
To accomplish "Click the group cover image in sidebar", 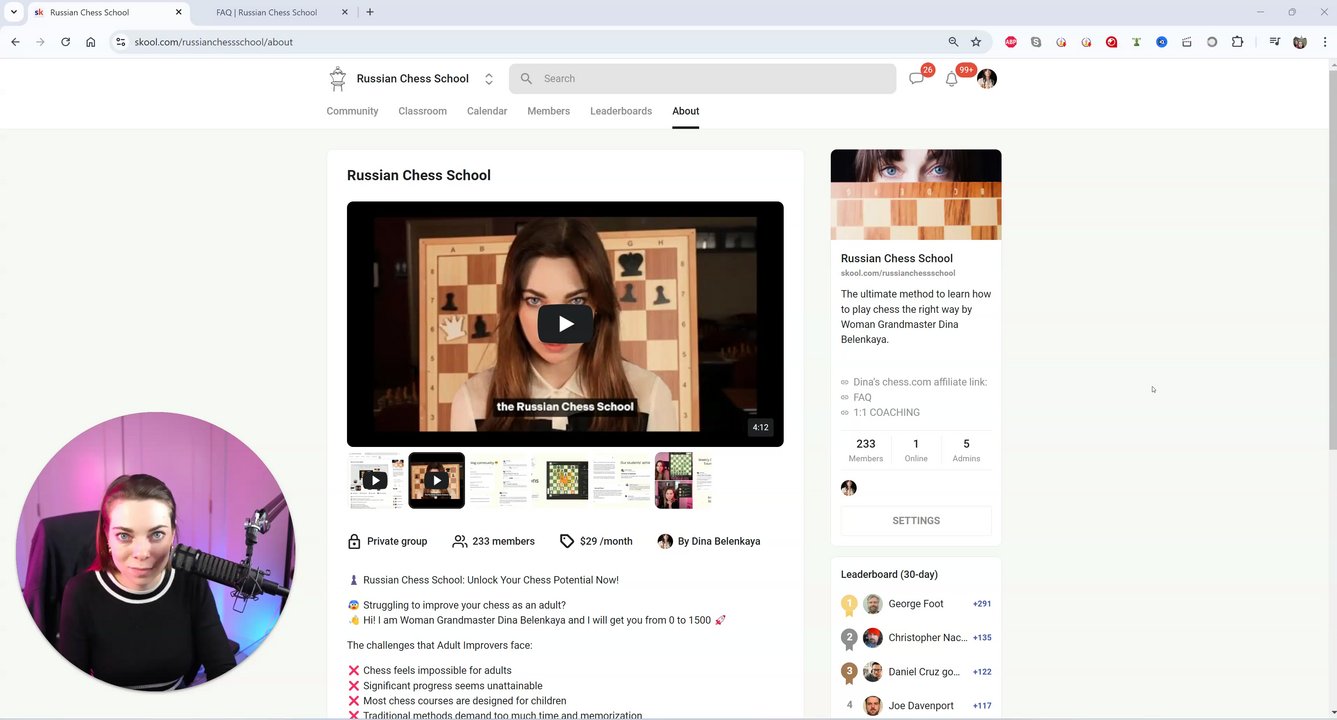I will coord(916,195).
